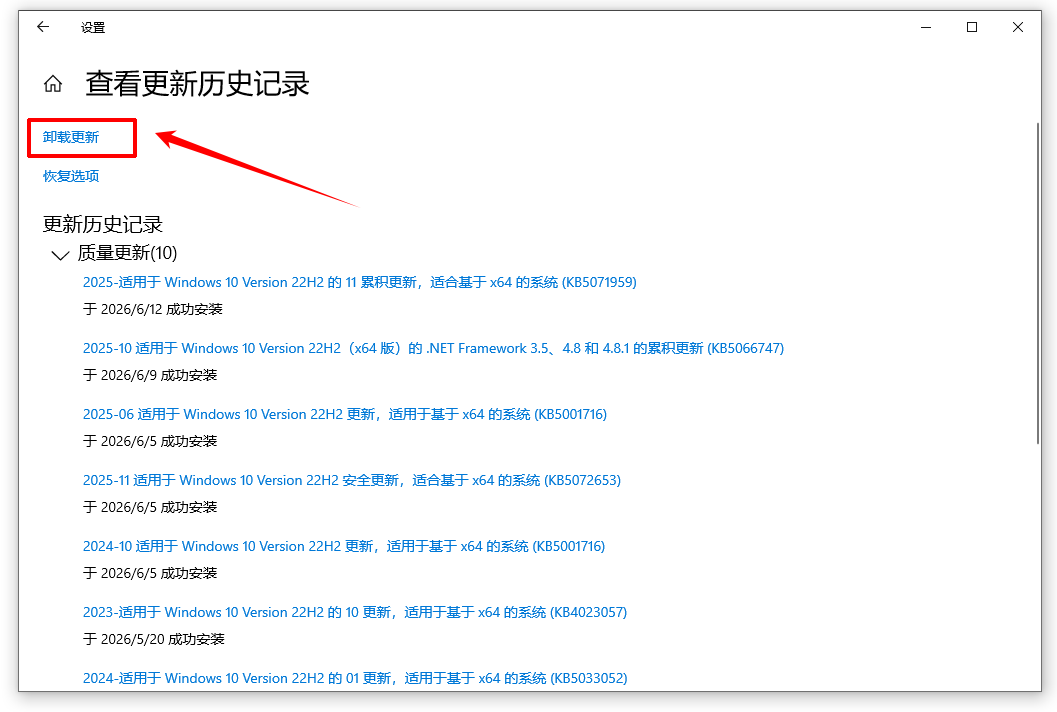Image resolution: width=1057 pixels, height=712 pixels.
Task: Minimize the Settings window
Action: 926,27
